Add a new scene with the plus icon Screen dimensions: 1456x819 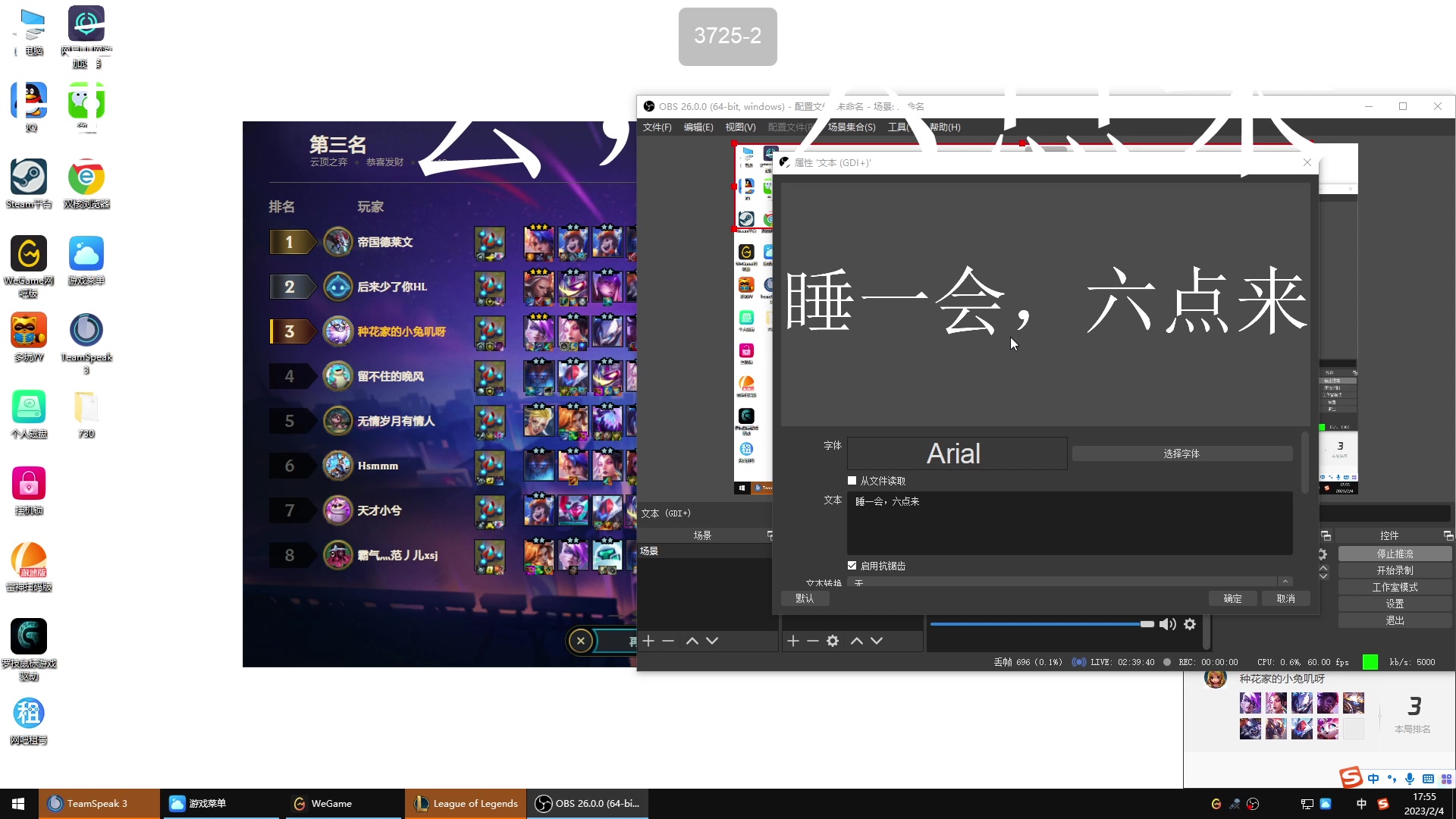pos(648,641)
